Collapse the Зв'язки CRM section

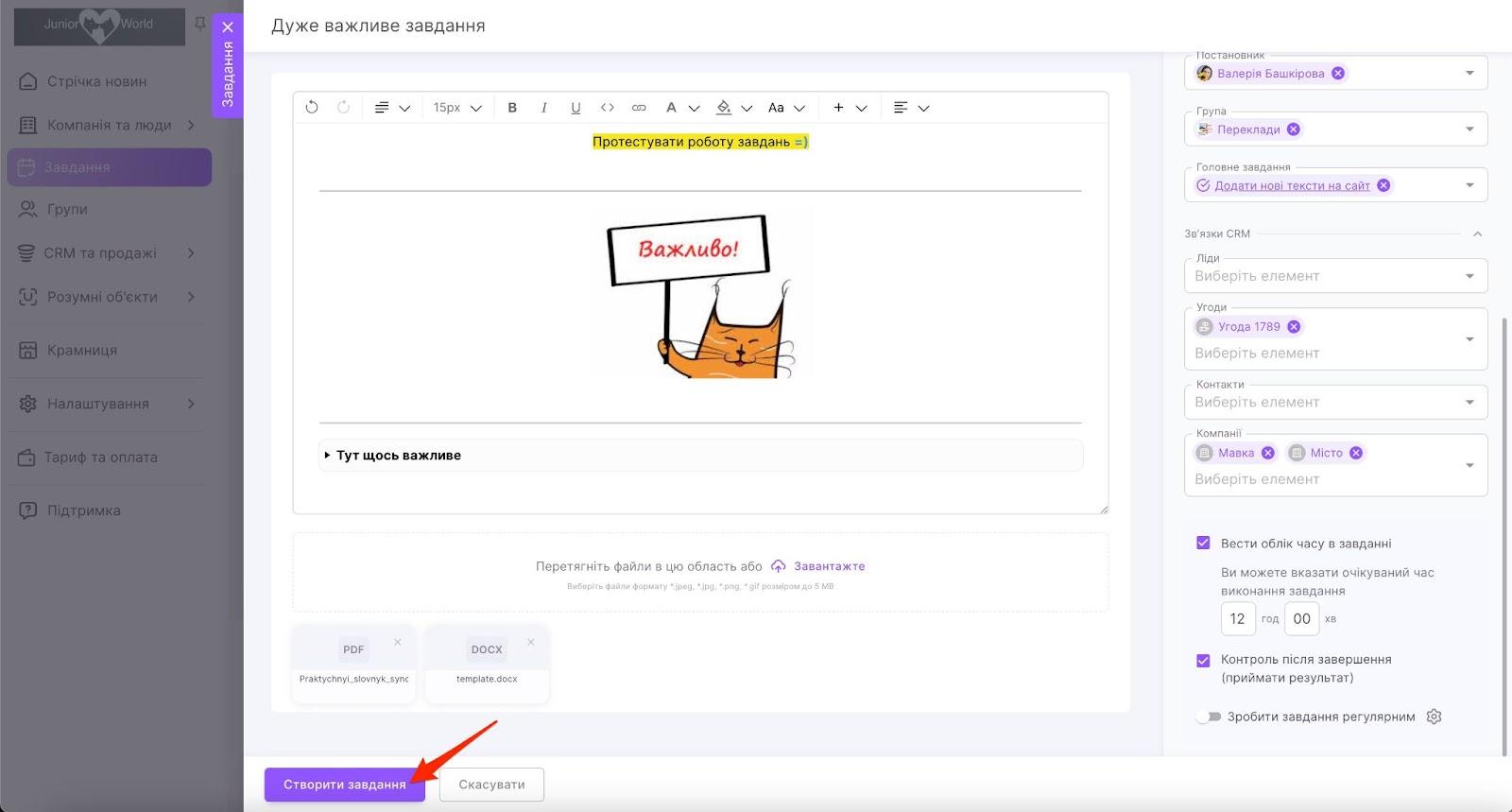coord(1477,233)
